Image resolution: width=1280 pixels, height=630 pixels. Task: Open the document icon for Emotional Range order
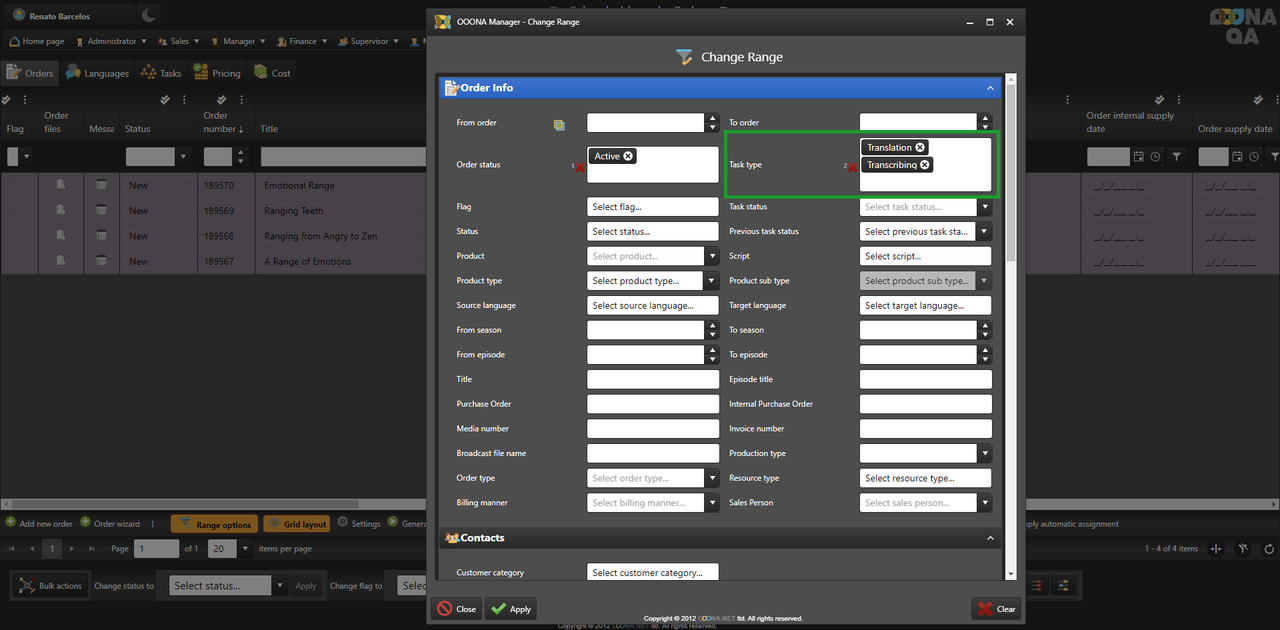61,185
